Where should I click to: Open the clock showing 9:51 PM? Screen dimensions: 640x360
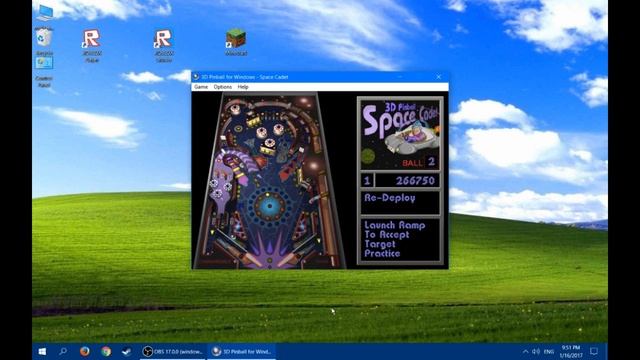[571, 351]
